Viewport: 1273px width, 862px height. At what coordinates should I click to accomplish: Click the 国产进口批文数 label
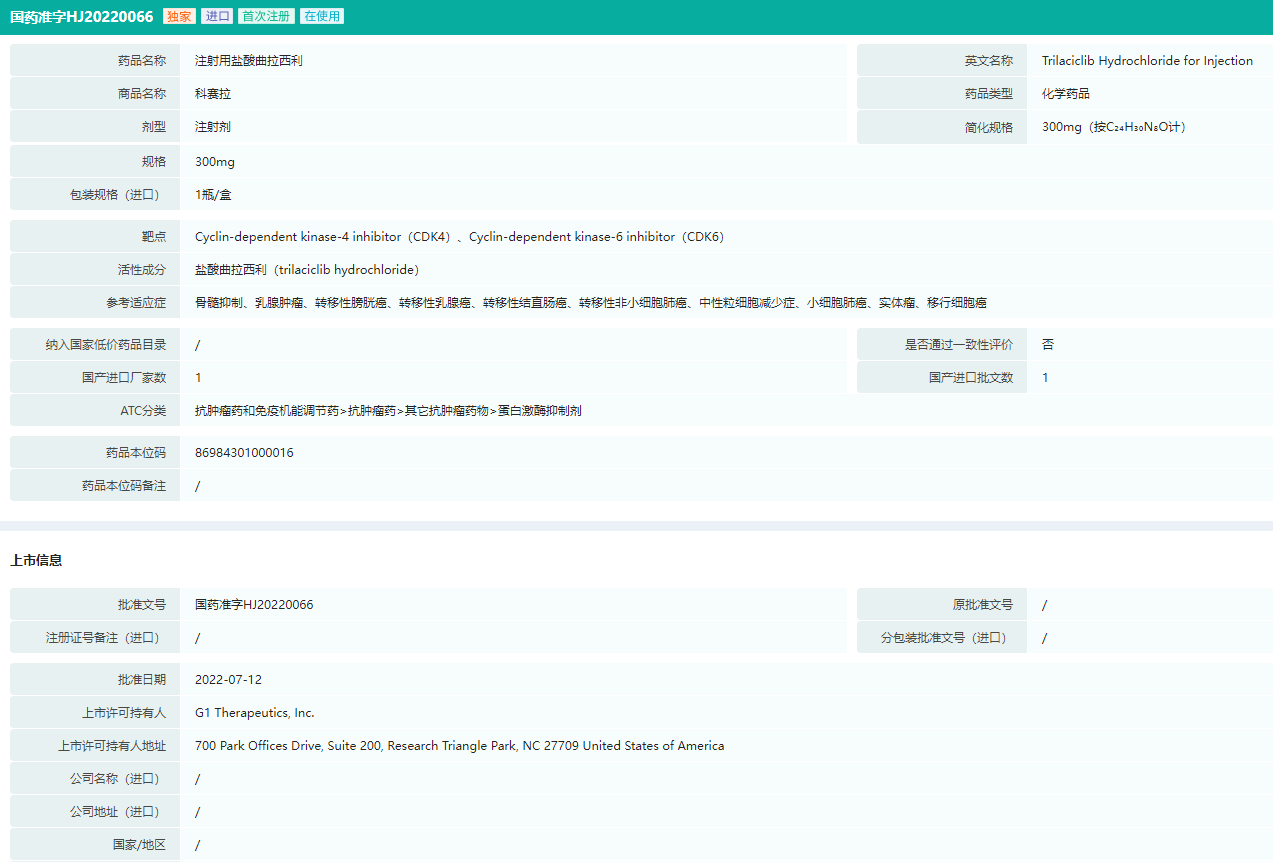(x=971, y=378)
